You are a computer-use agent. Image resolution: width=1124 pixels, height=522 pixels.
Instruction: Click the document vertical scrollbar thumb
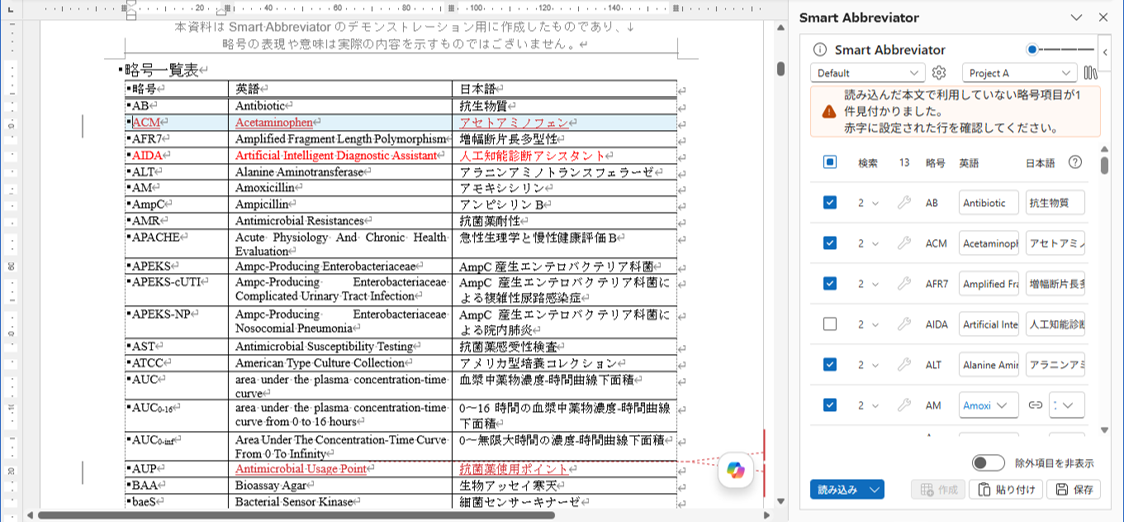coord(781,68)
